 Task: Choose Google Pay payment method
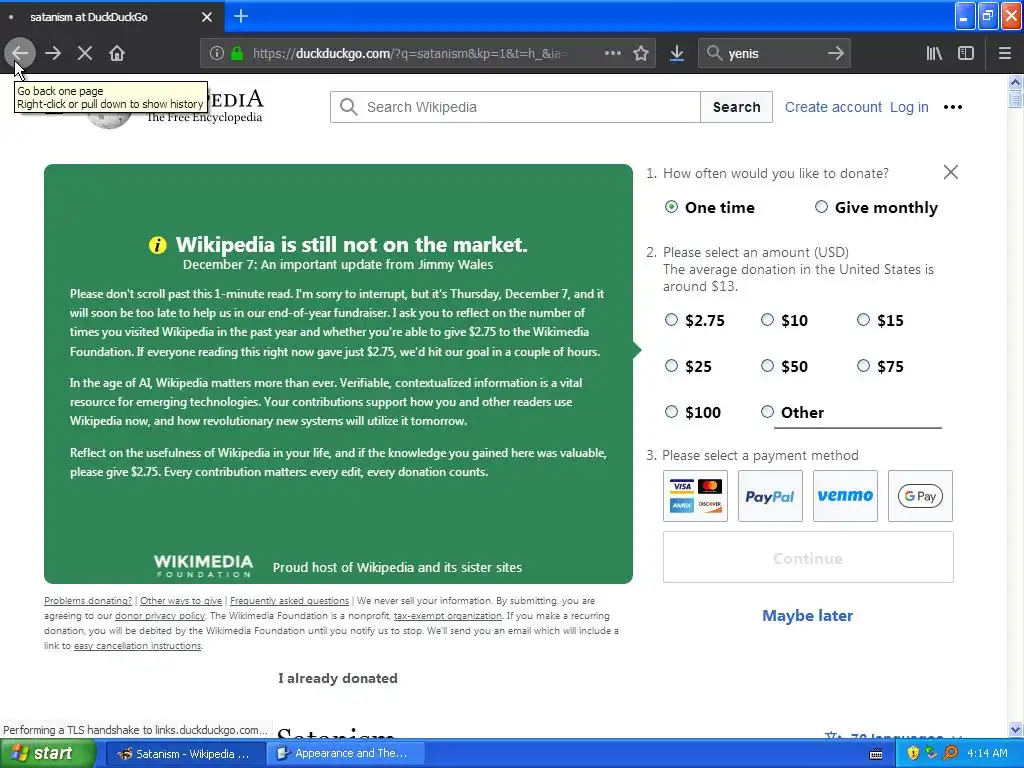click(920, 496)
